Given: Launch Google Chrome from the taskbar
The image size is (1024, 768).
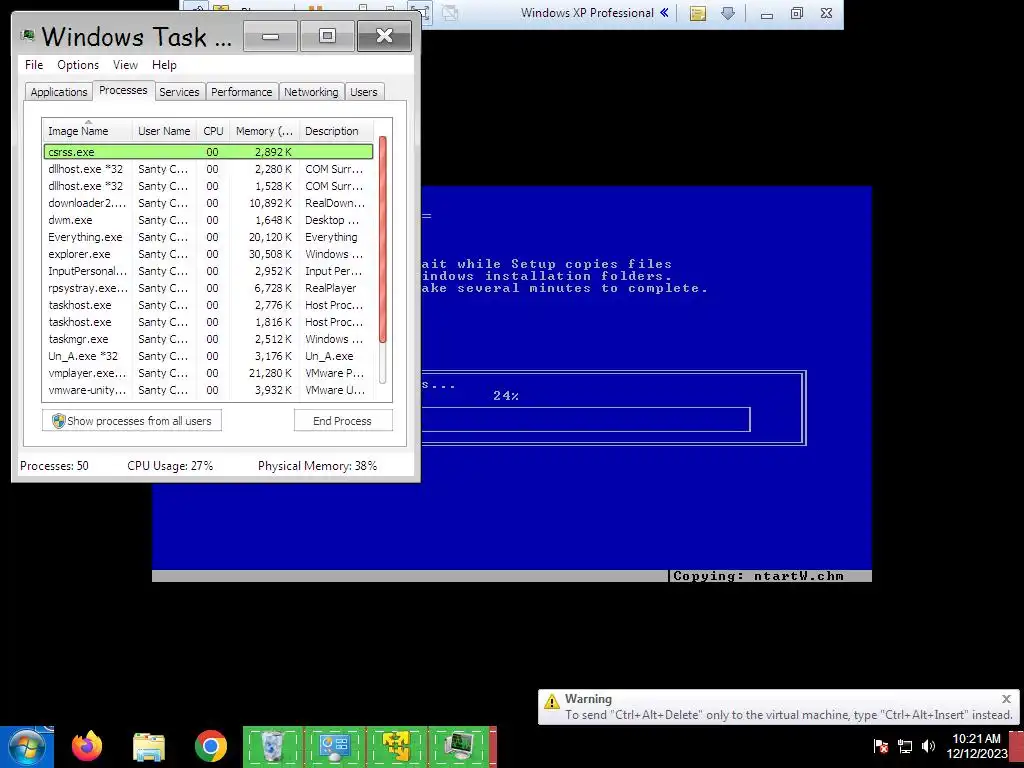Looking at the screenshot, I should pos(210,746).
